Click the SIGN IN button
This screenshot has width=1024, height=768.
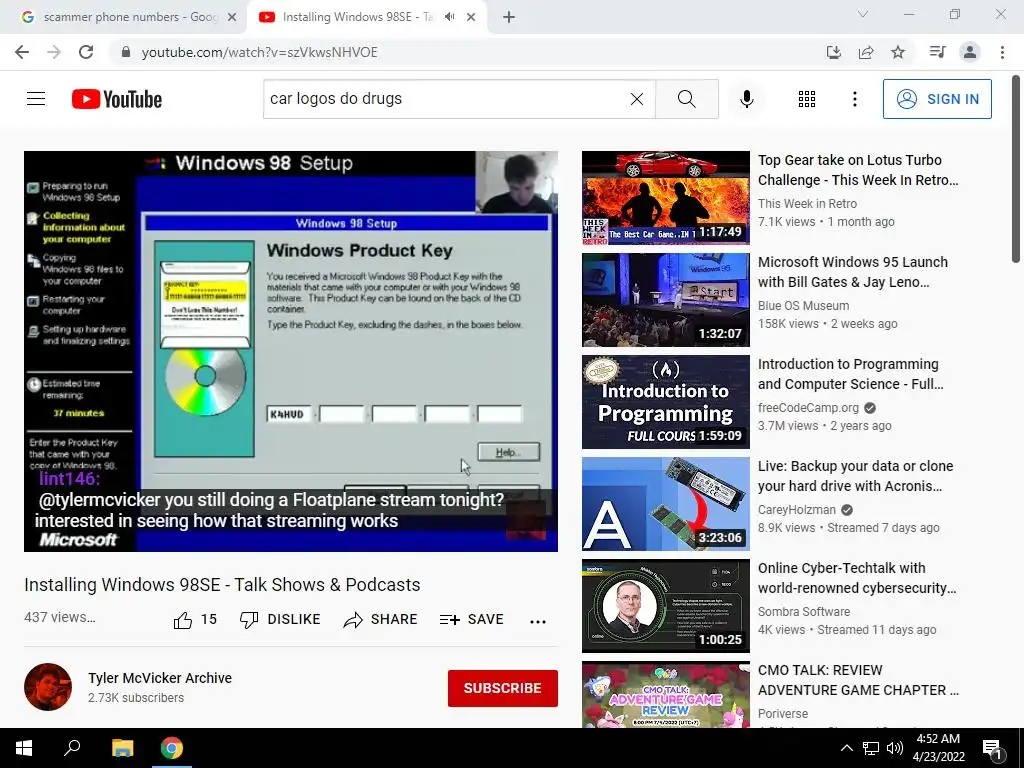(937, 99)
